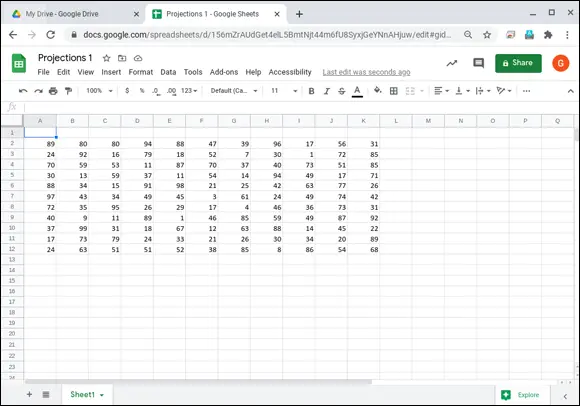Go to Sheets home via logo

point(18,63)
